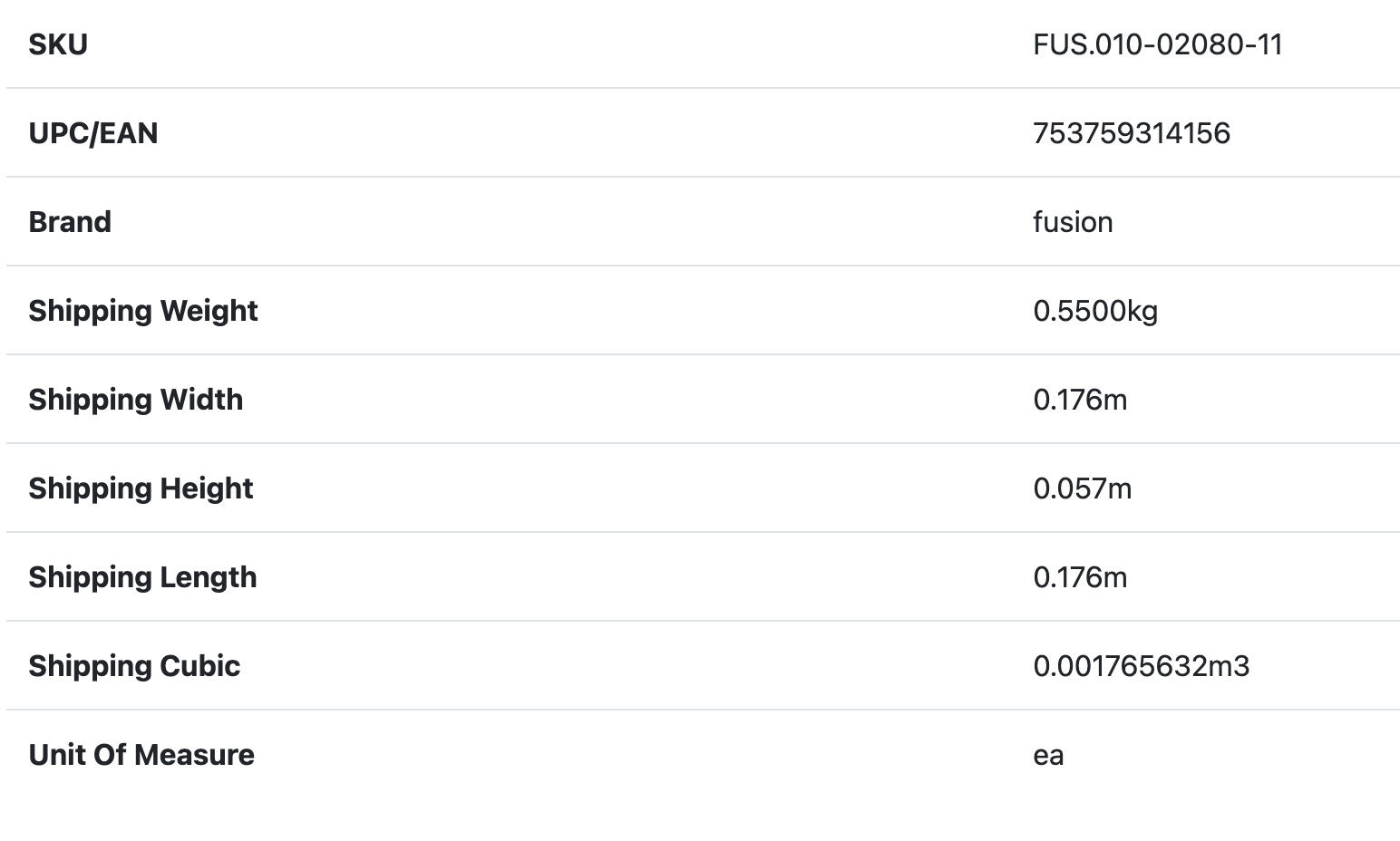Click the divider line above Unit Of Measure
The height and width of the screenshot is (841, 1400).
703,710
